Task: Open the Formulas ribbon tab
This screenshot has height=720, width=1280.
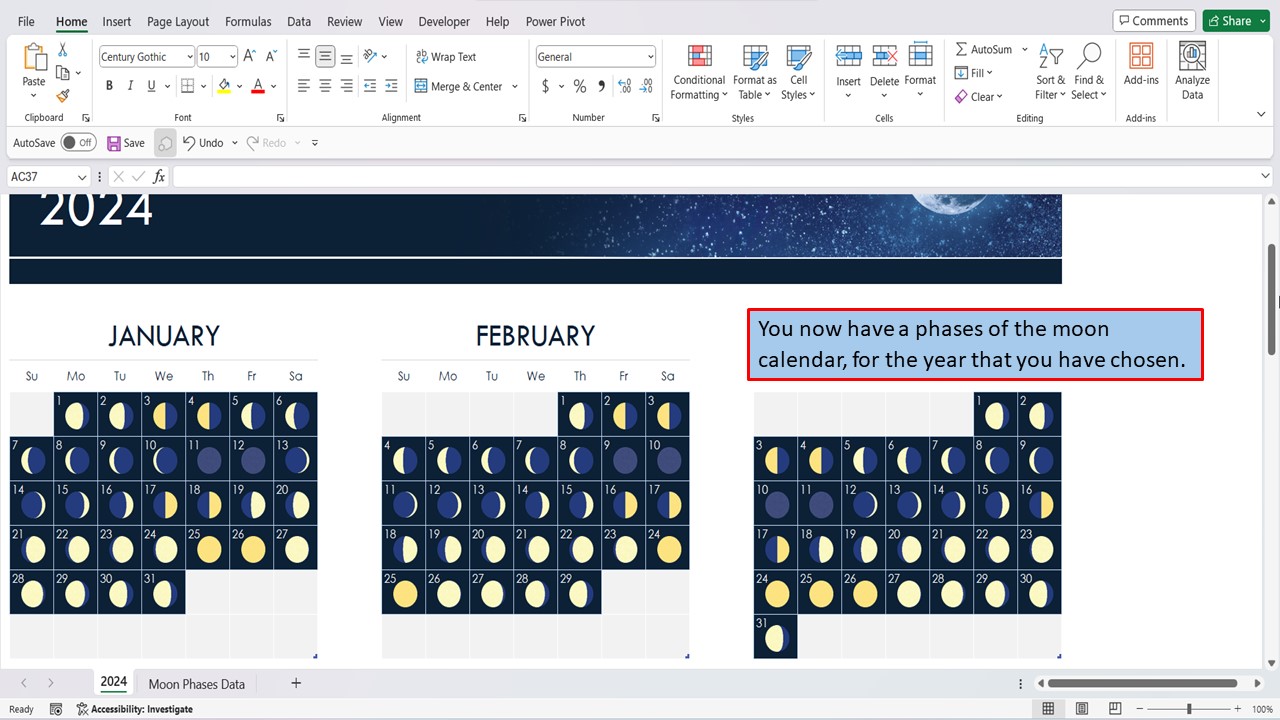Action: point(247,21)
